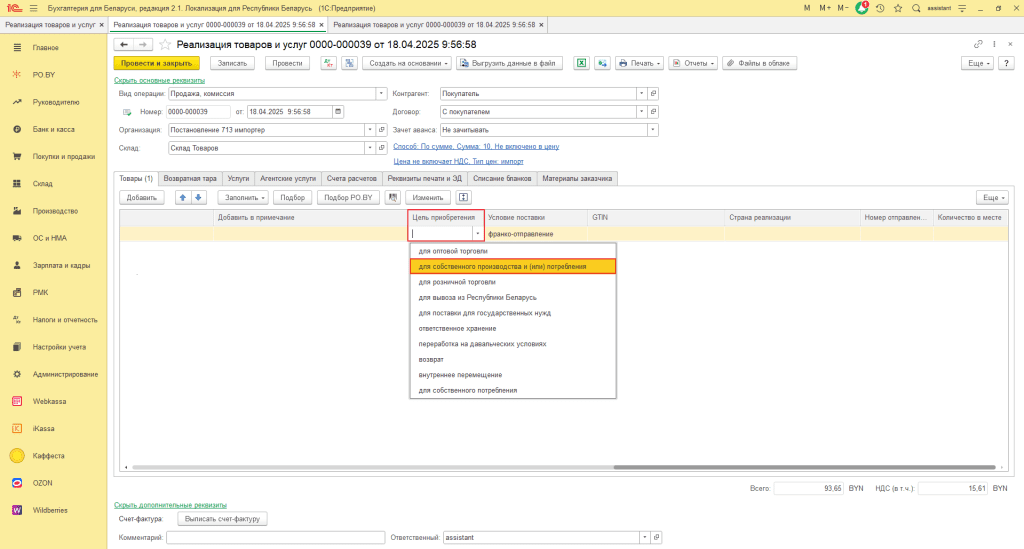Open favorites star in title bar
1024x549 pixels.
tap(898, 8)
